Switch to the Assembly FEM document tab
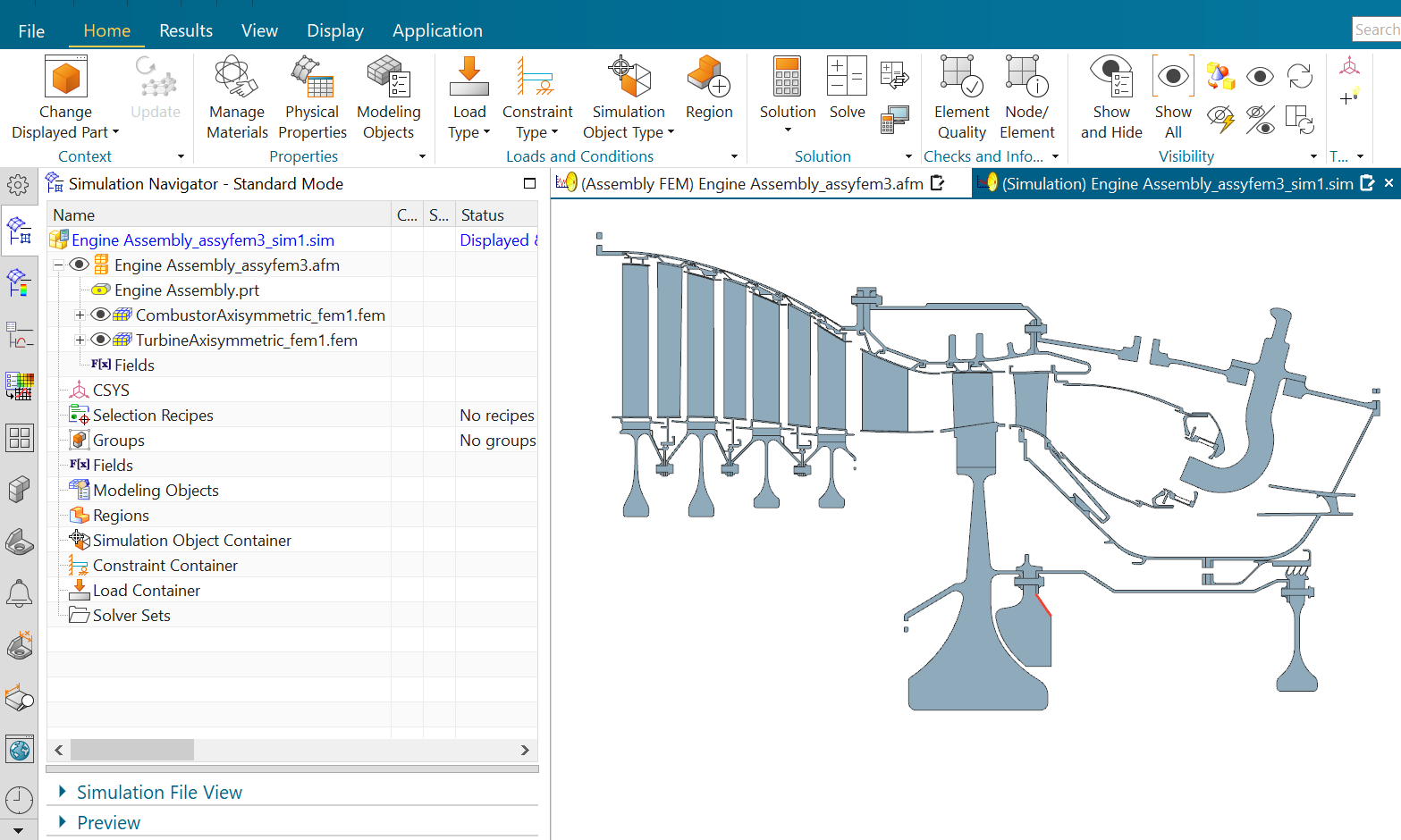The width and height of the screenshot is (1401, 840). point(751,184)
